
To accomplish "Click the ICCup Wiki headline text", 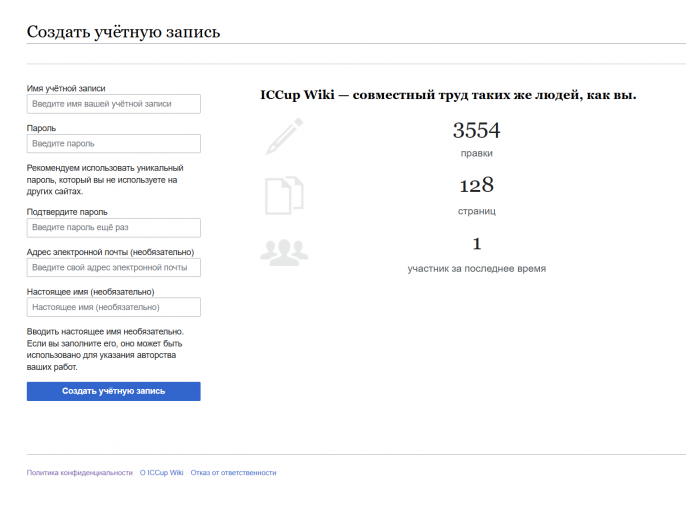I will 448,95.
